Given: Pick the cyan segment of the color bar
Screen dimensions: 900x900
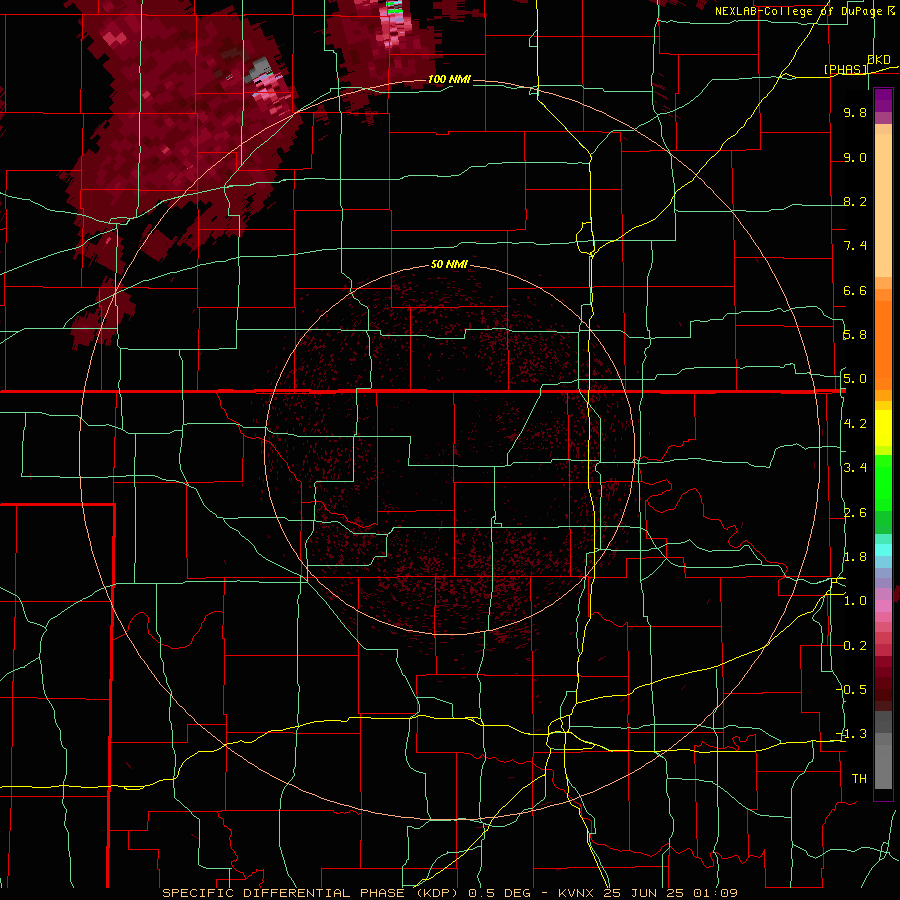Looking at the screenshot, I should 883,550.
